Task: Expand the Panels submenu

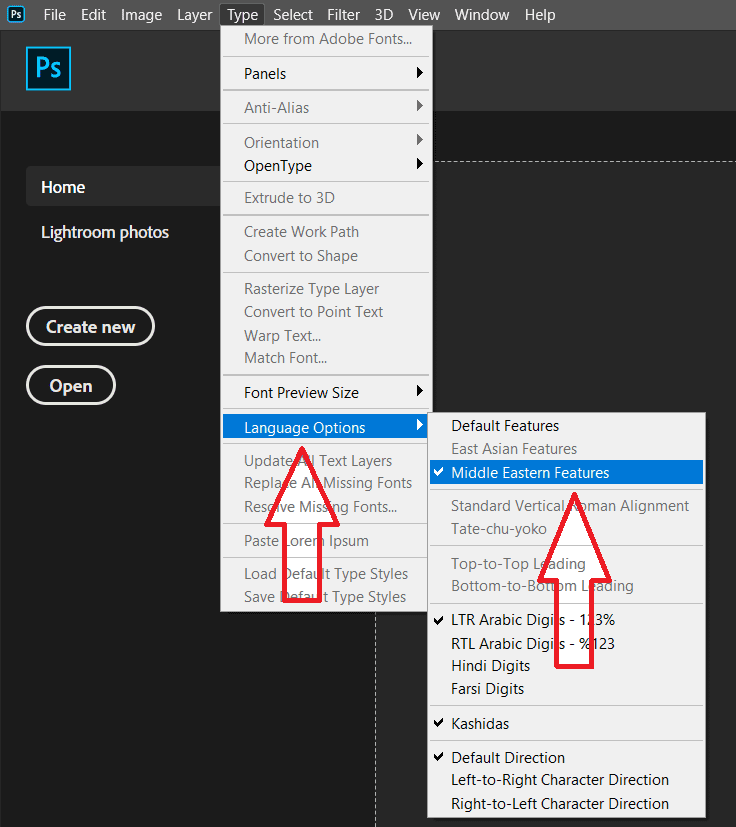Action: pos(326,74)
